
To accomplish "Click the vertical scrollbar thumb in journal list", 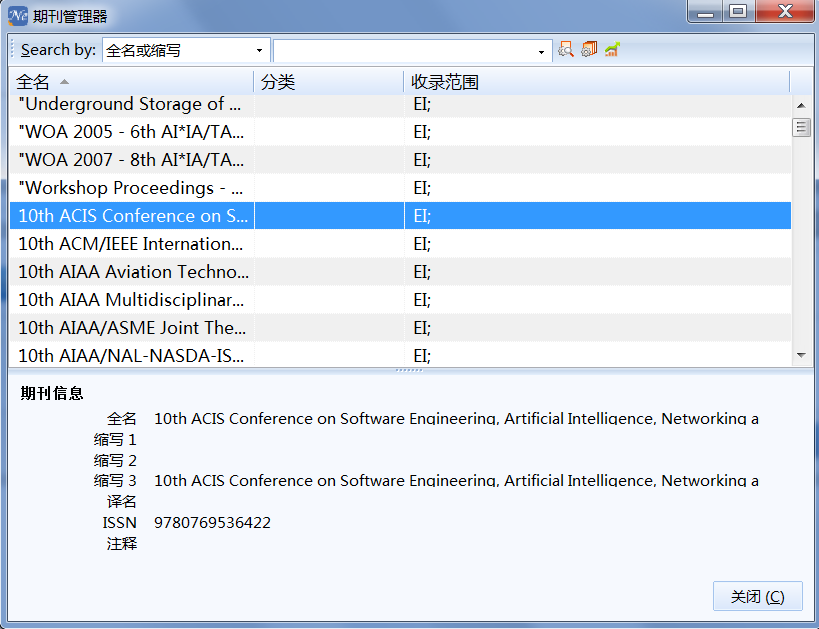I will 801,127.
